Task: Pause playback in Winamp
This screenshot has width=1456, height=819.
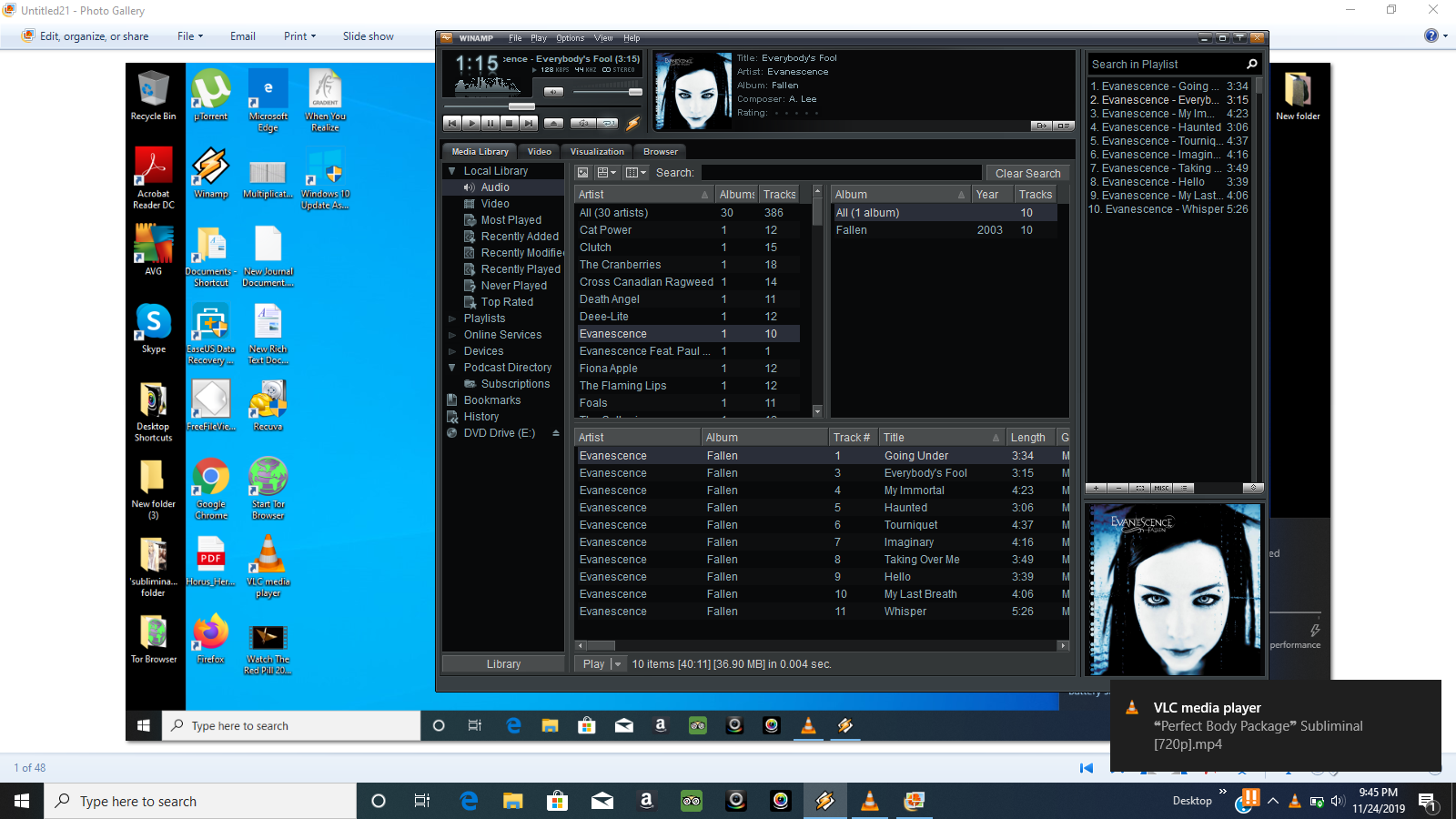Action: pos(490,123)
